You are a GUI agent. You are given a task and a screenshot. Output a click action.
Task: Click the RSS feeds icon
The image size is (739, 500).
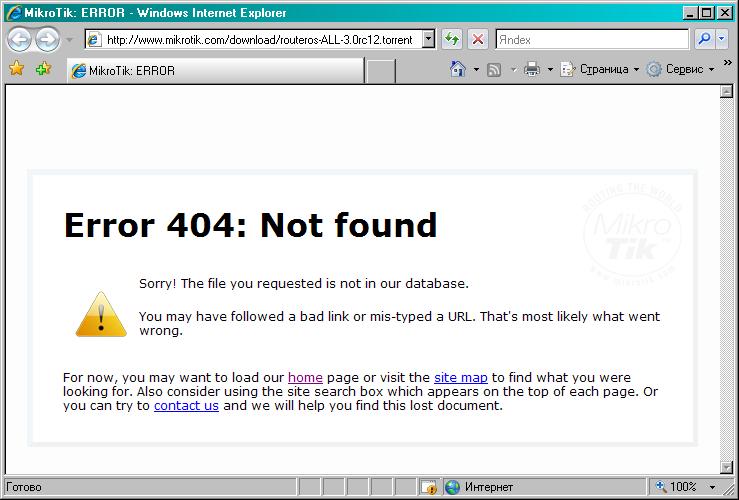(x=494, y=70)
